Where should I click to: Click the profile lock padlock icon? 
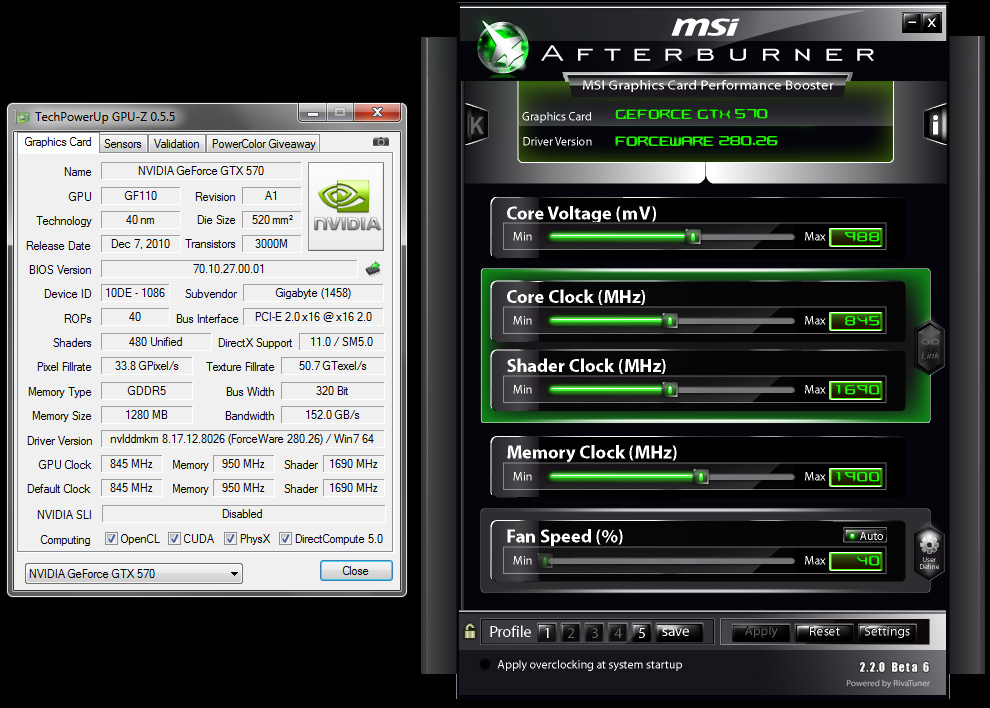pyautogui.click(x=470, y=631)
